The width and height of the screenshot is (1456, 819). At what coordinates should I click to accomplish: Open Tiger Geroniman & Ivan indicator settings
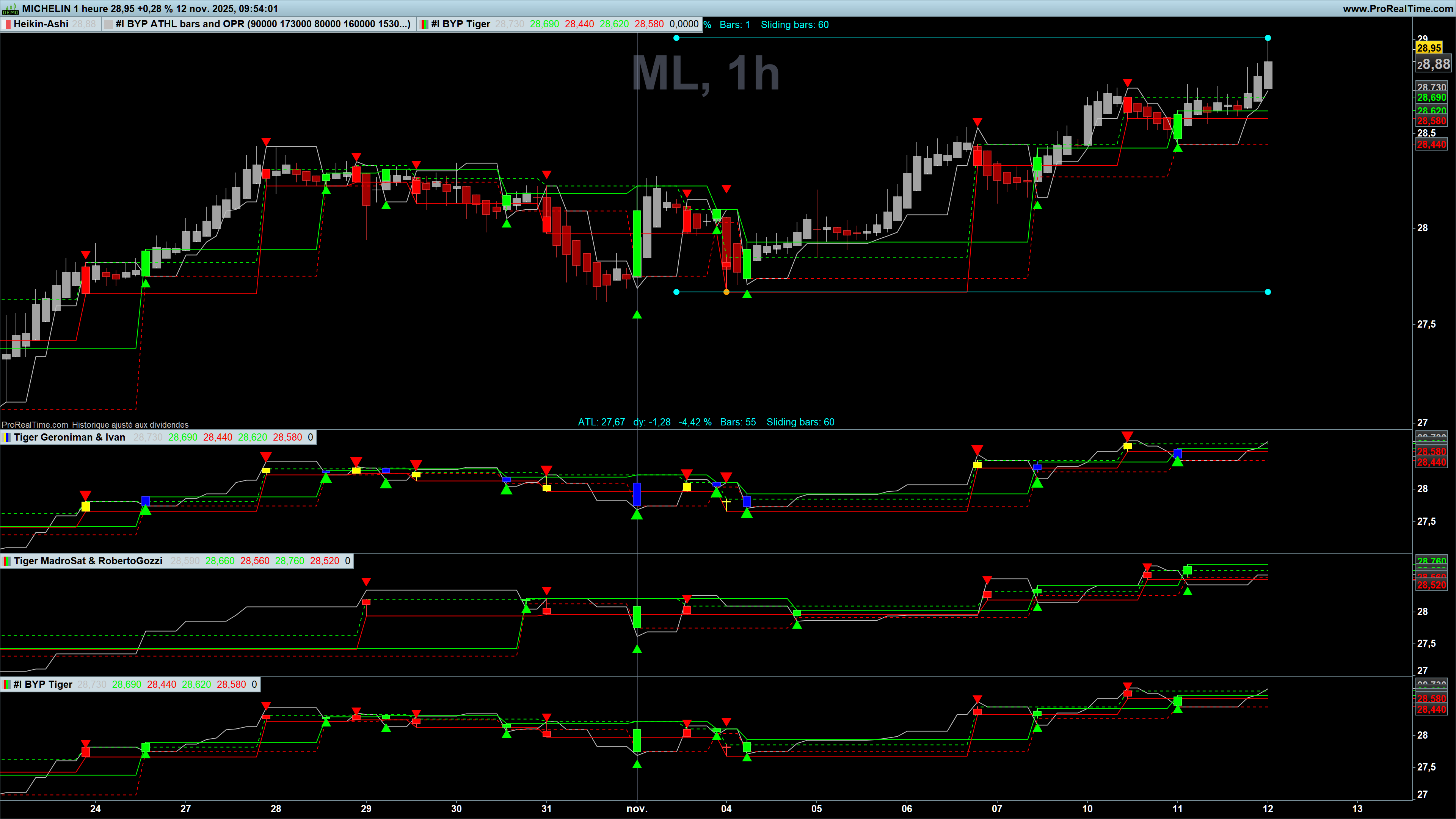click(69, 438)
